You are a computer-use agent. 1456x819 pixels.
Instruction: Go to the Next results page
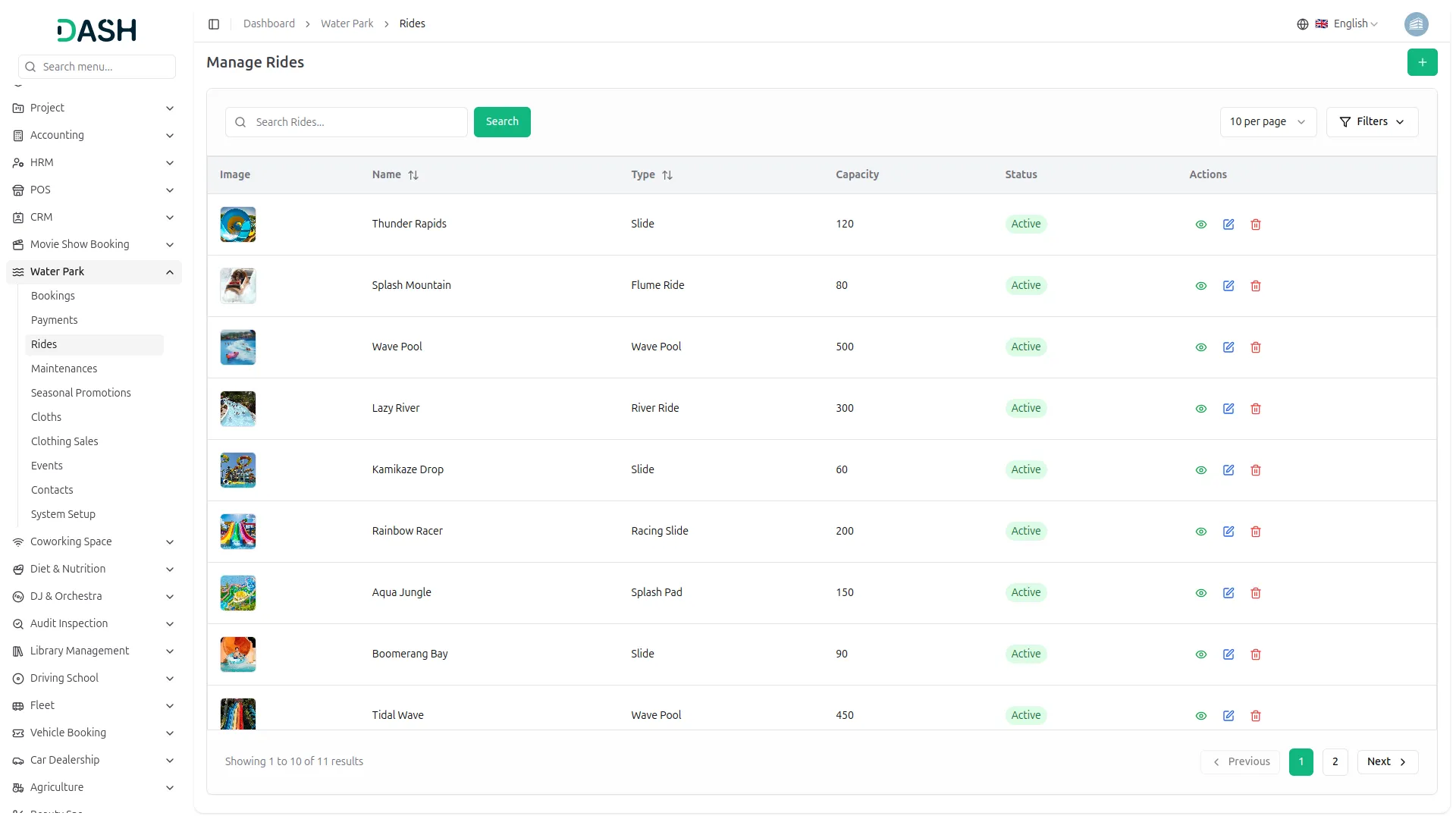(x=1387, y=762)
